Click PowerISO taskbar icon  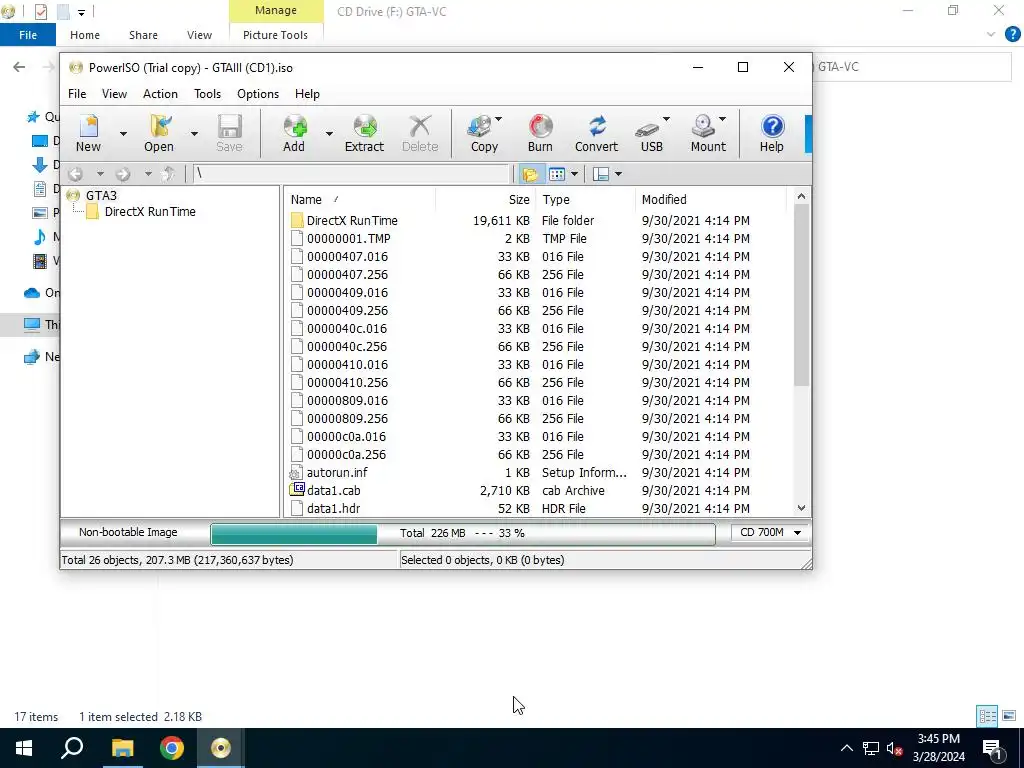[x=221, y=748]
